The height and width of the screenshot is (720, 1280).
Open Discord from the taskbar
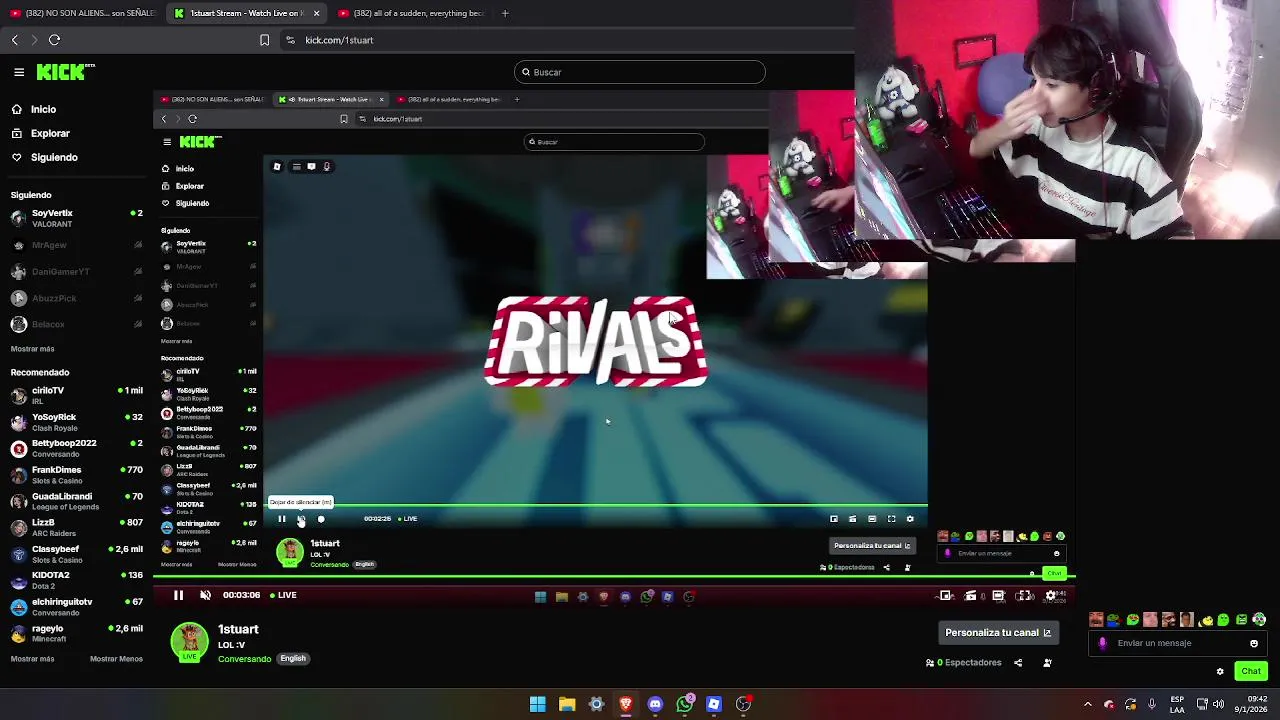655,704
